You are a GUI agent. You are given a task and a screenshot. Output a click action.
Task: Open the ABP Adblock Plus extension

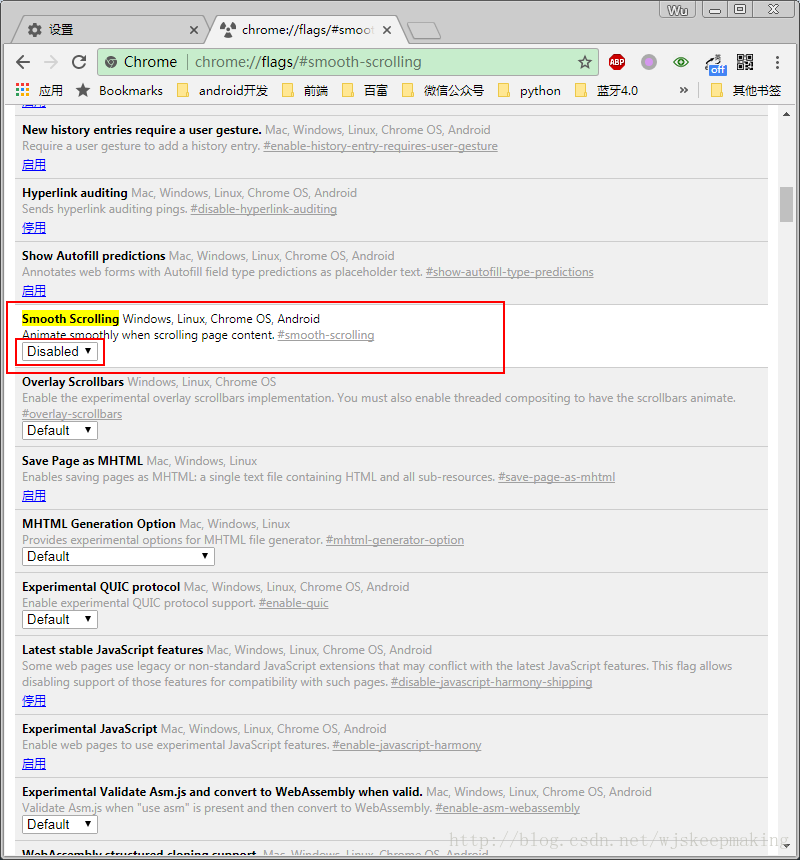tap(617, 62)
